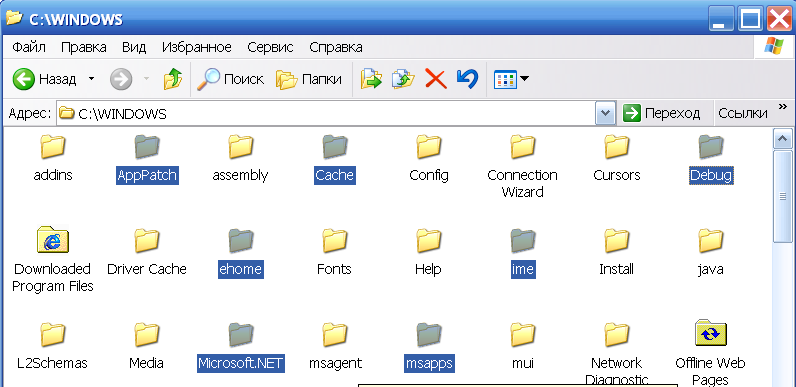Click the C:\WINDOWS window title text
The image size is (796, 387).
coord(76,19)
